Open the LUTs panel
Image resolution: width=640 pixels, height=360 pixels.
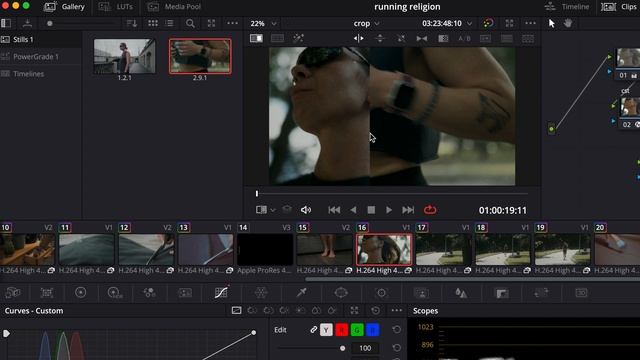coord(116,7)
